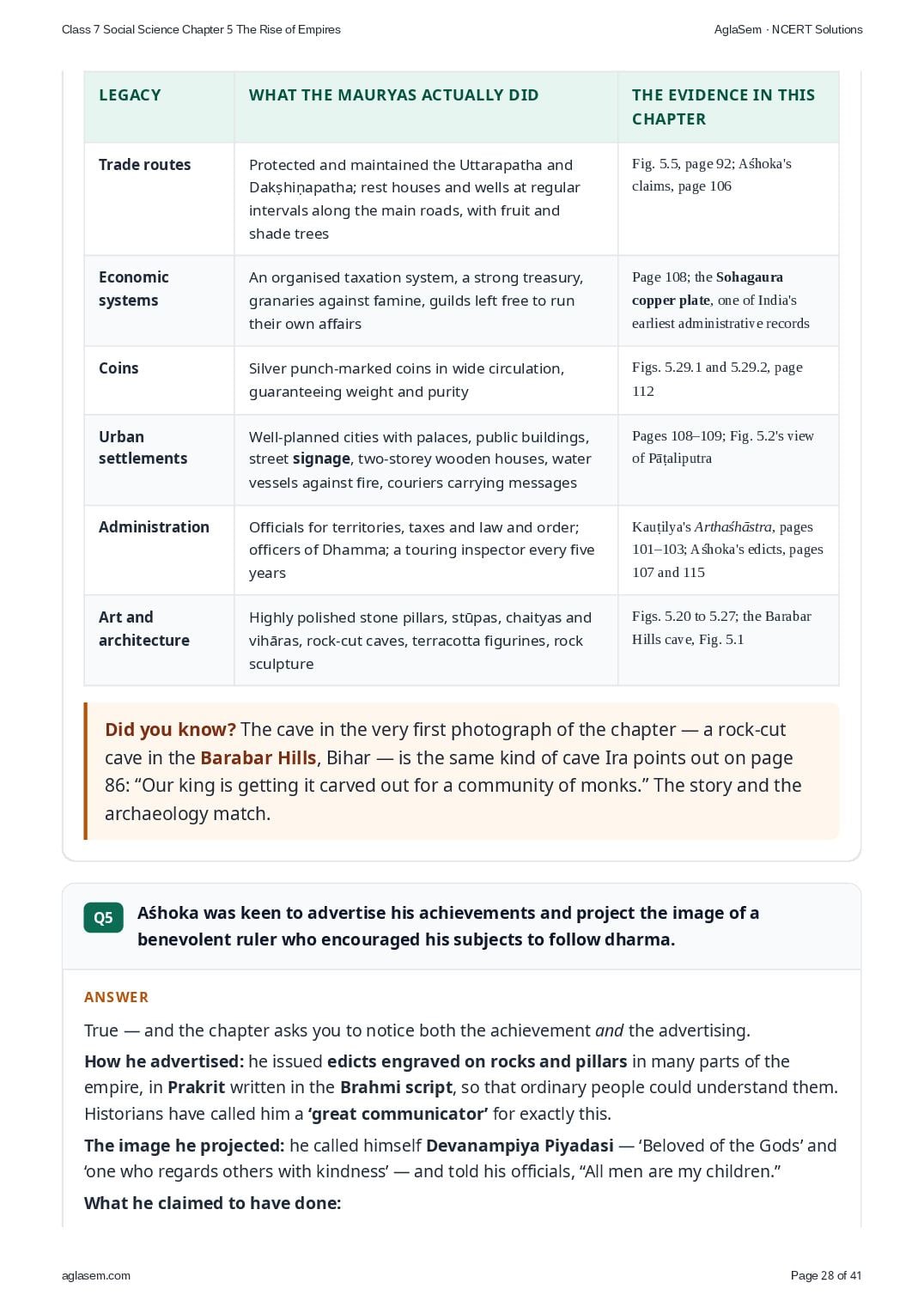Click the orange ANSWER label
This screenshot has height=1307, width=924.
116,997
